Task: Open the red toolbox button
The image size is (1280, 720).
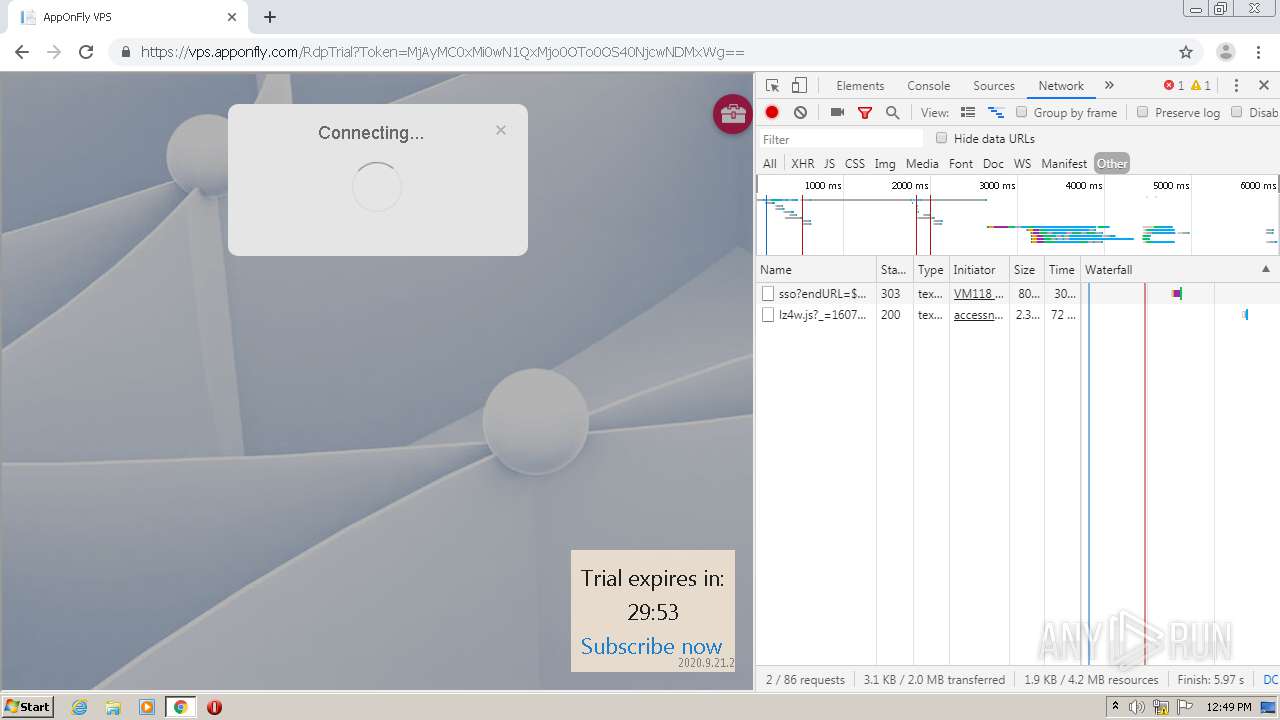Action: [732, 114]
